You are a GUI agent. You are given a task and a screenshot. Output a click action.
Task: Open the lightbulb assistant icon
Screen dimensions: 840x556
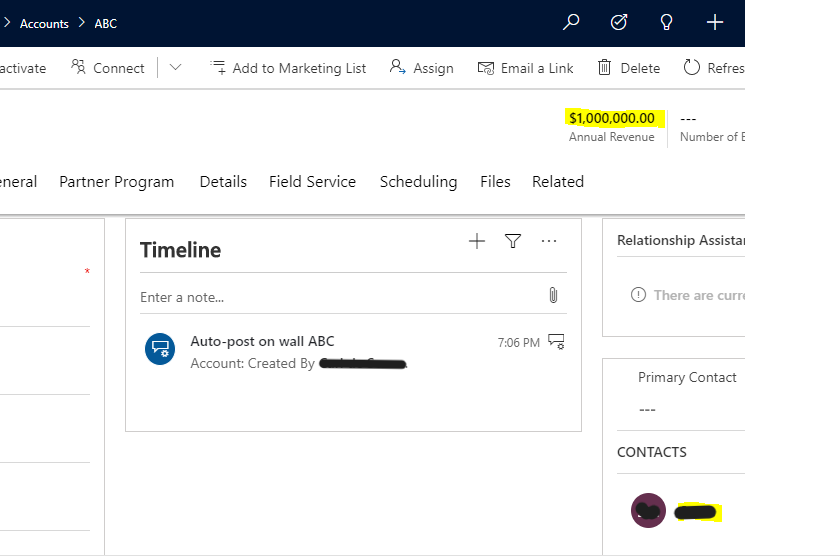pyautogui.click(x=667, y=22)
